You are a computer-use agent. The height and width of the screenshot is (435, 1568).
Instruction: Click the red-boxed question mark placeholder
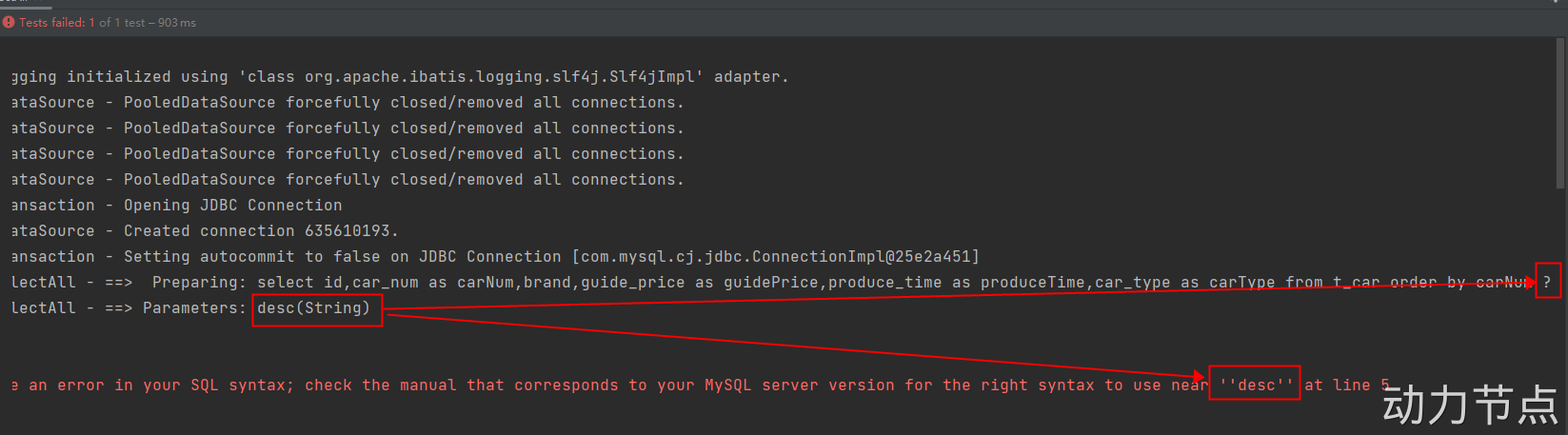point(1548,282)
